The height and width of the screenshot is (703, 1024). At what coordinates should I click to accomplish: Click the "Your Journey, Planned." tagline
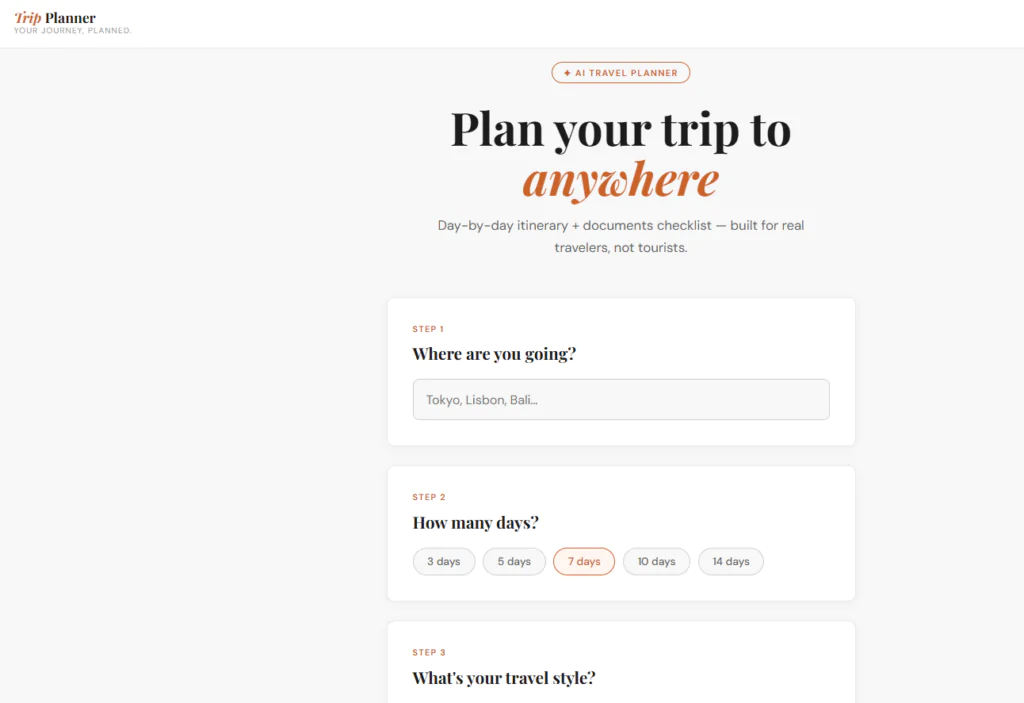(x=72, y=31)
